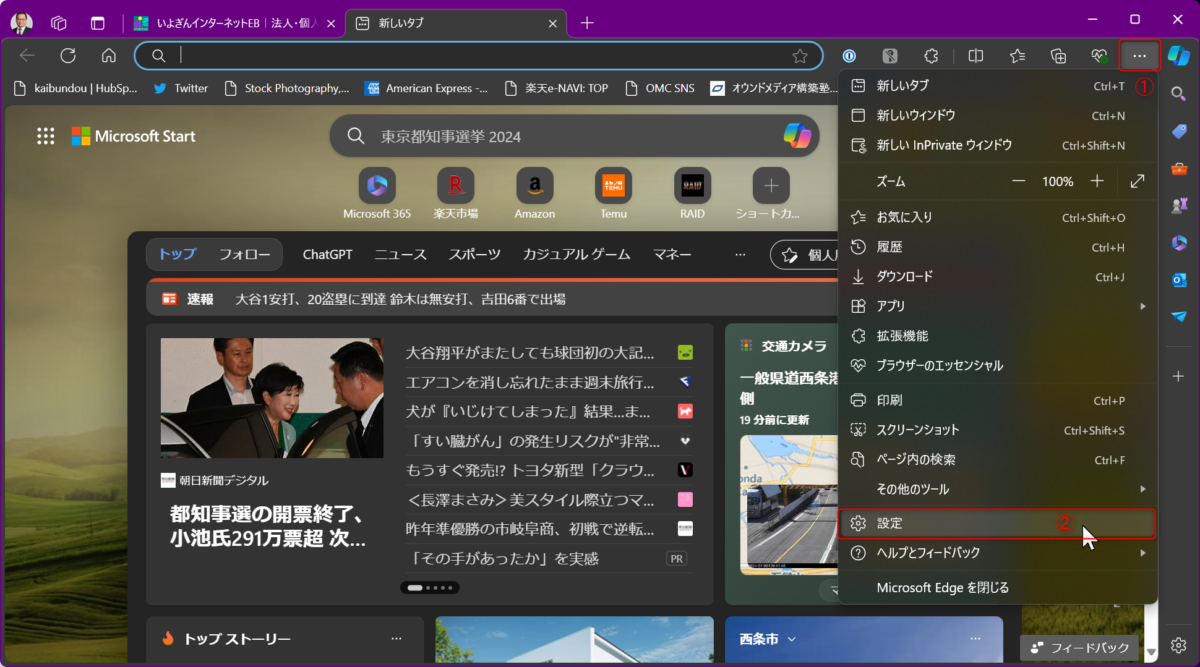This screenshot has height=667, width=1200.
Task: Click the Settings and more ellipsis button
Action: coord(1140,56)
